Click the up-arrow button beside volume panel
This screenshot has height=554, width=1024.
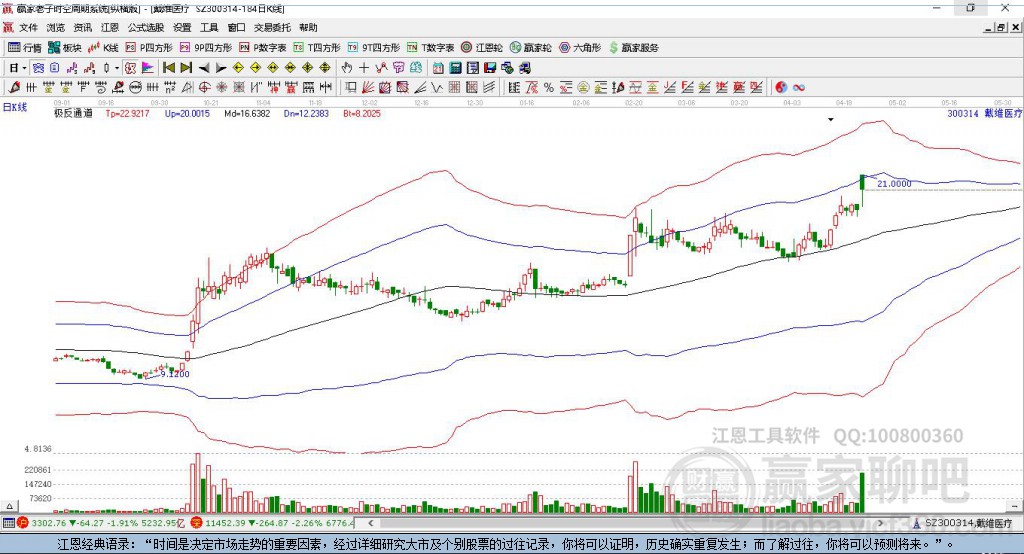click(x=9, y=506)
